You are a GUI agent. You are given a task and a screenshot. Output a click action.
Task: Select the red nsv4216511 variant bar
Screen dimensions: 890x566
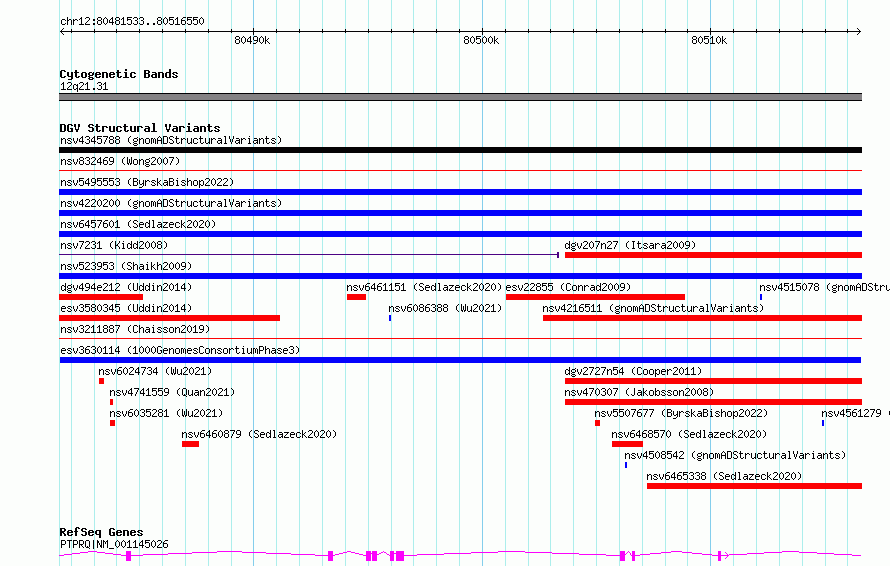[702, 318]
